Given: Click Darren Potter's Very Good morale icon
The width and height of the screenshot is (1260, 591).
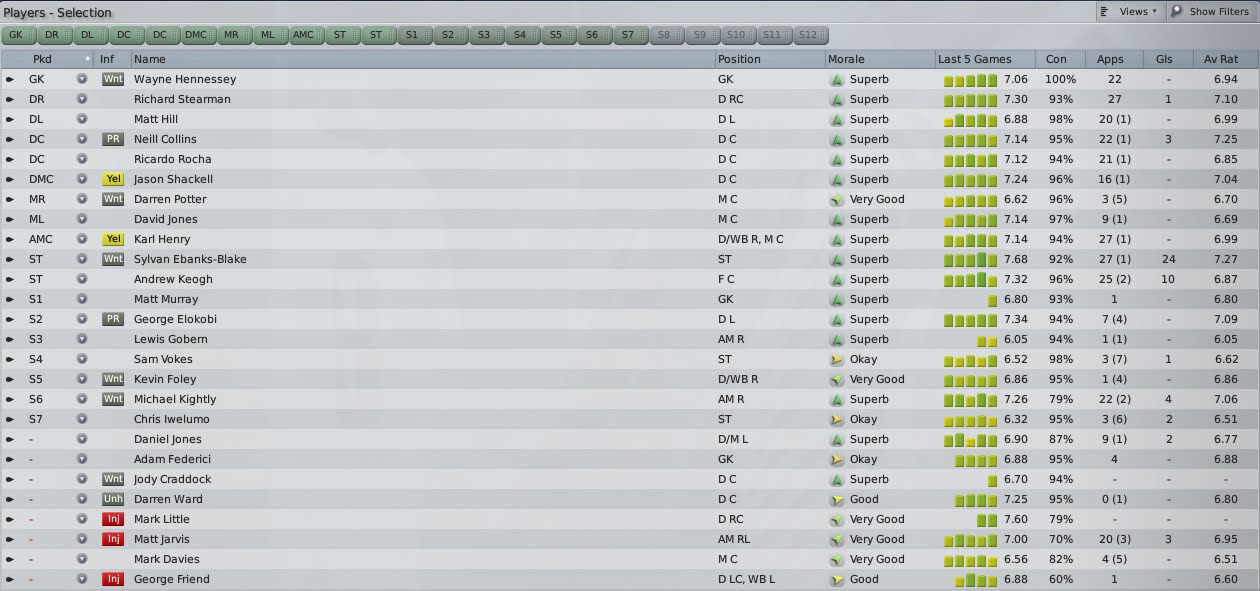Looking at the screenshot, I should (x=837, y=199).
